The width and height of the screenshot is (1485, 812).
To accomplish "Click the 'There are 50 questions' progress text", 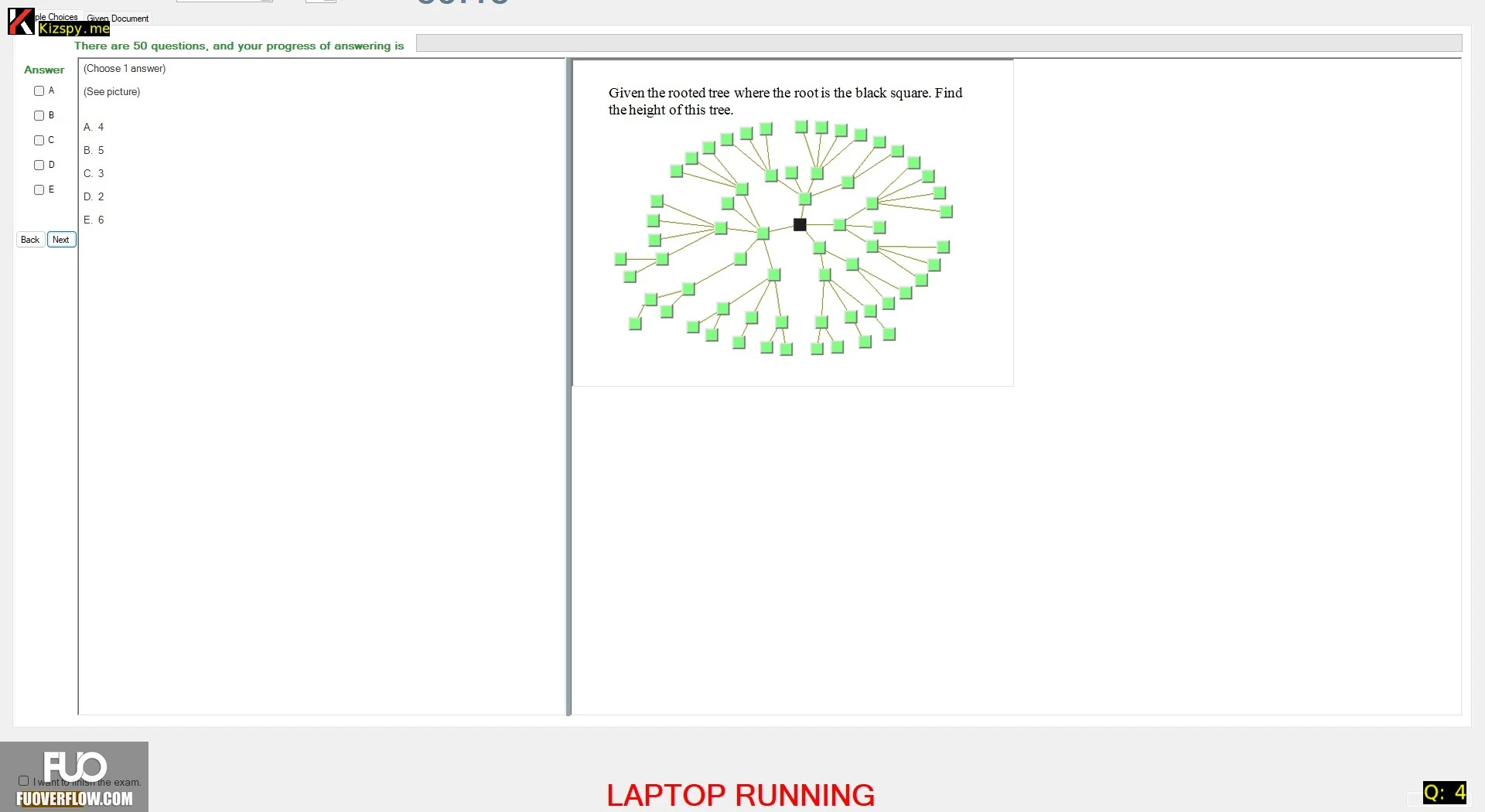I will tap(239, 46).
